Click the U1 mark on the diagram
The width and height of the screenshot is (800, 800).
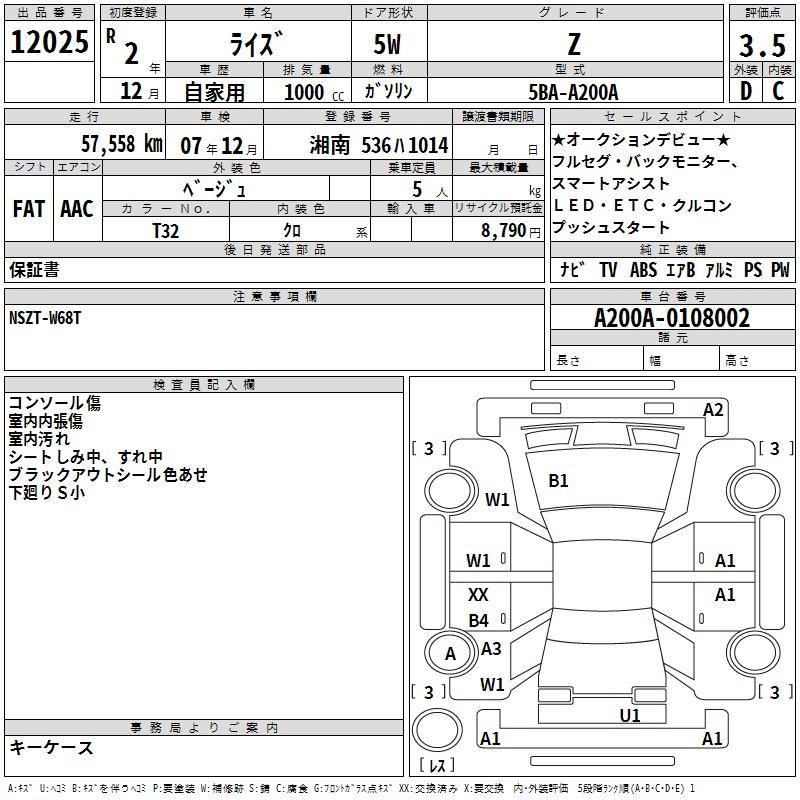click(x=630, y=716)
